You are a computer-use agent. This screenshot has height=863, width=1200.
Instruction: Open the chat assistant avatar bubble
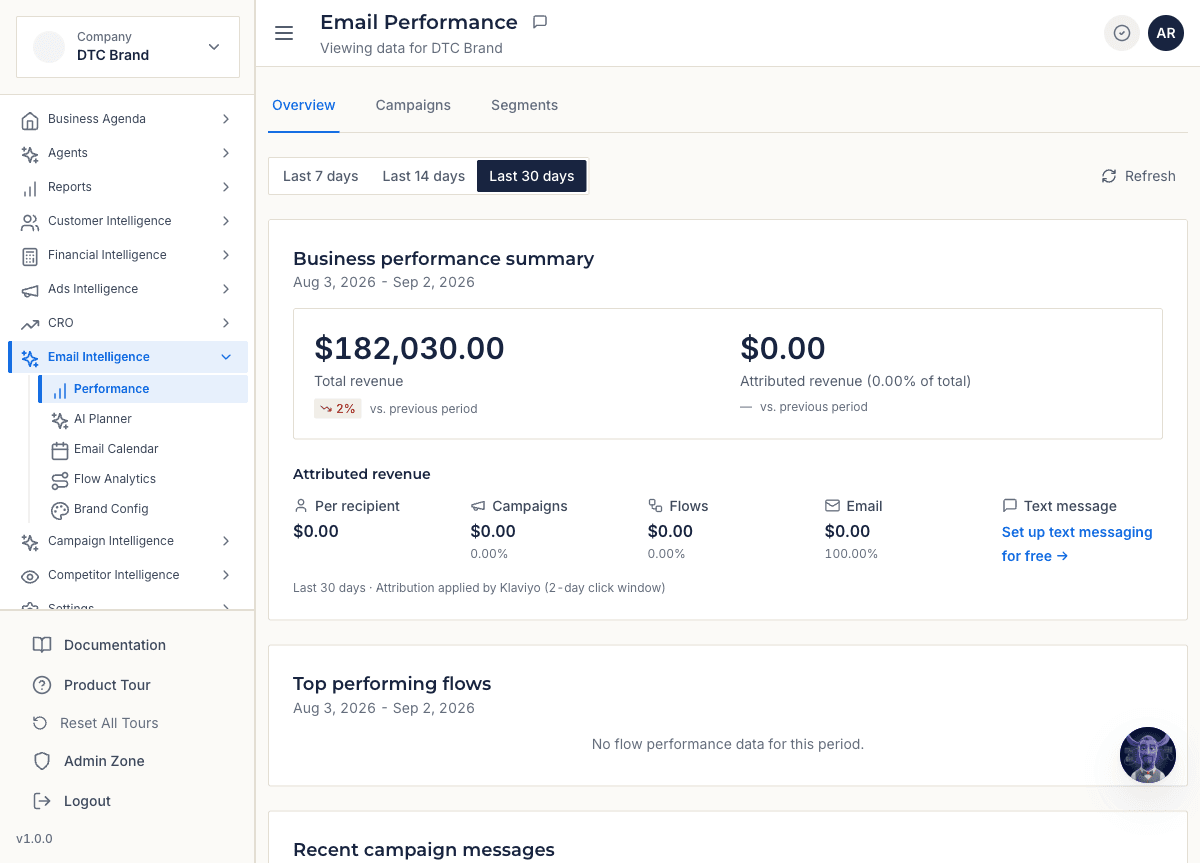click(1148, 755)
